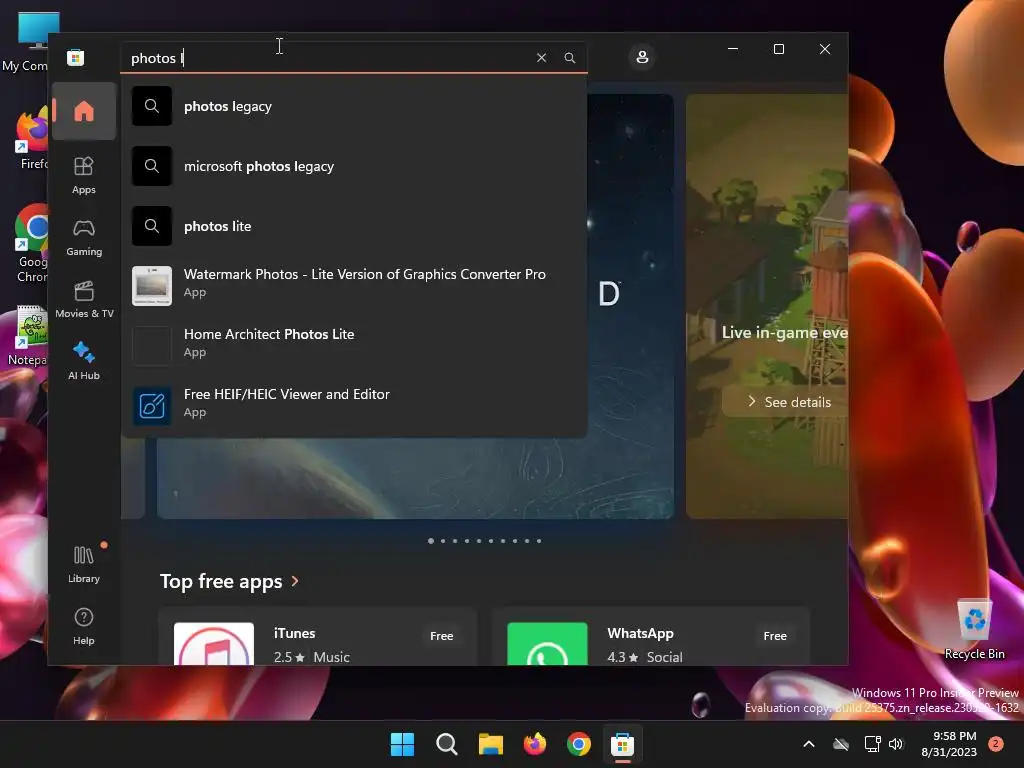Screen dimensions: 1024x768
Task: Open the network icon in system tray
Action: coord(872,744)
